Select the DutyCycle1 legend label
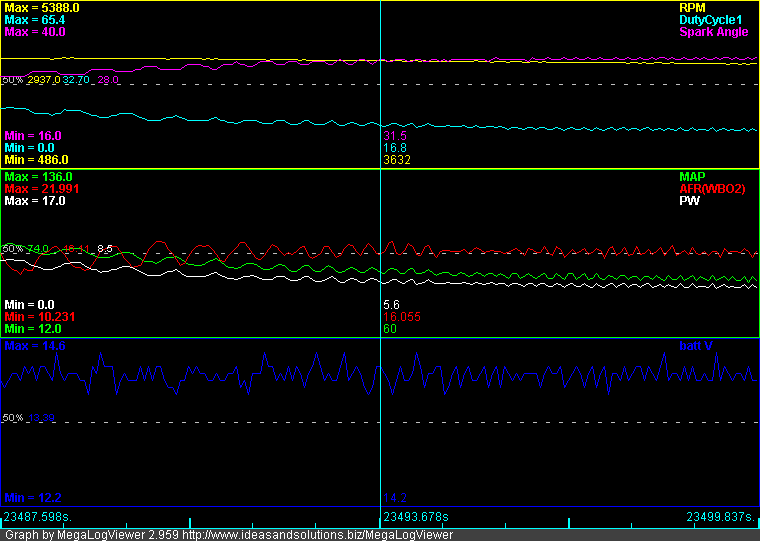The width and height of the screenshot is (760, 541). click(712, 20)
